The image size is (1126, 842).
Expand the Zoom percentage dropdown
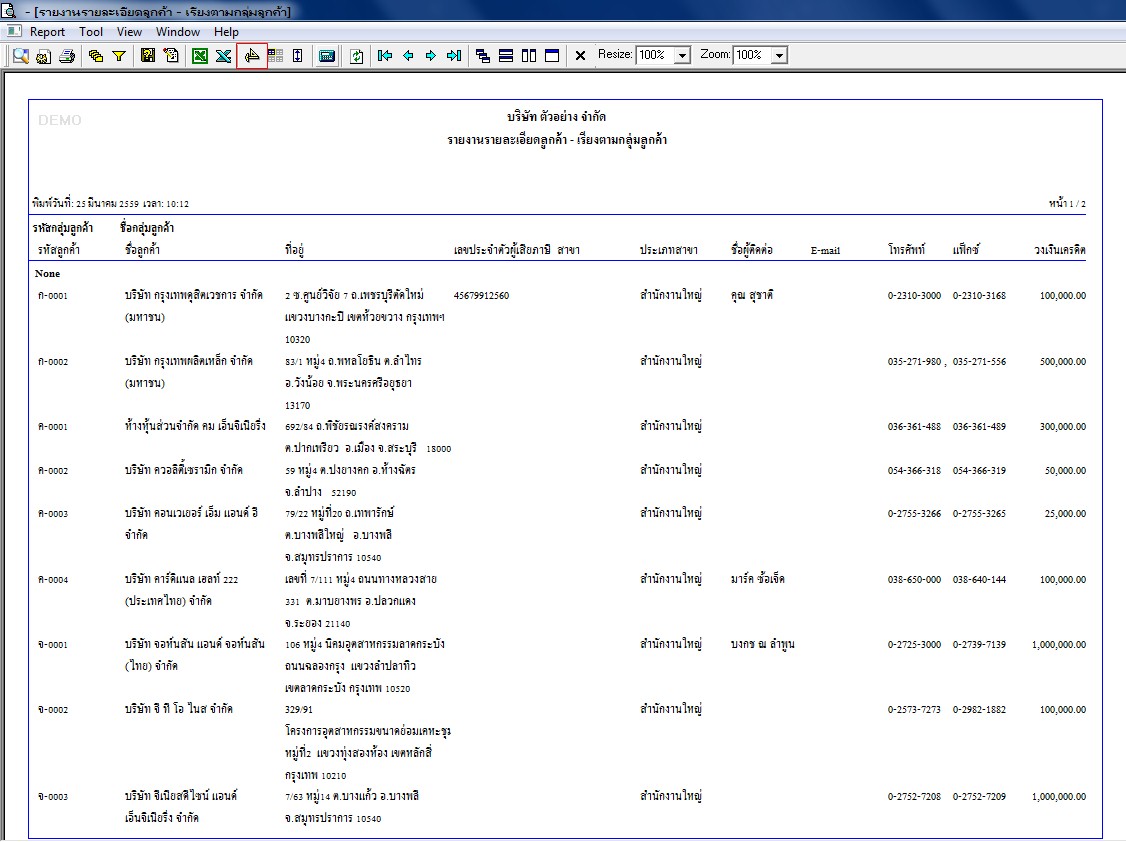point(780,55)
